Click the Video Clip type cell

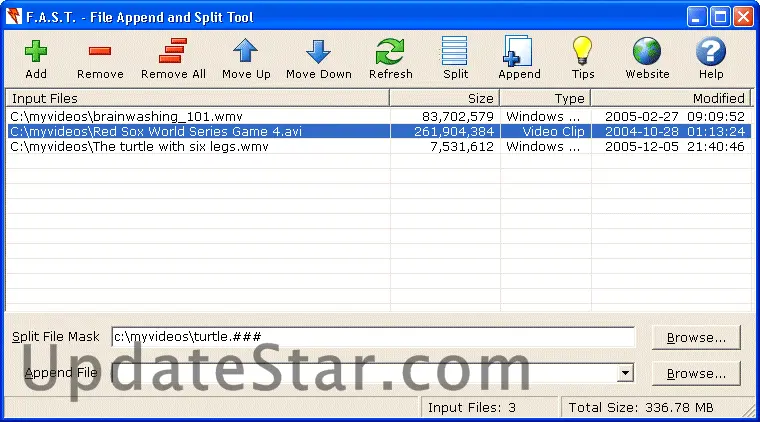tap(554, 131)
